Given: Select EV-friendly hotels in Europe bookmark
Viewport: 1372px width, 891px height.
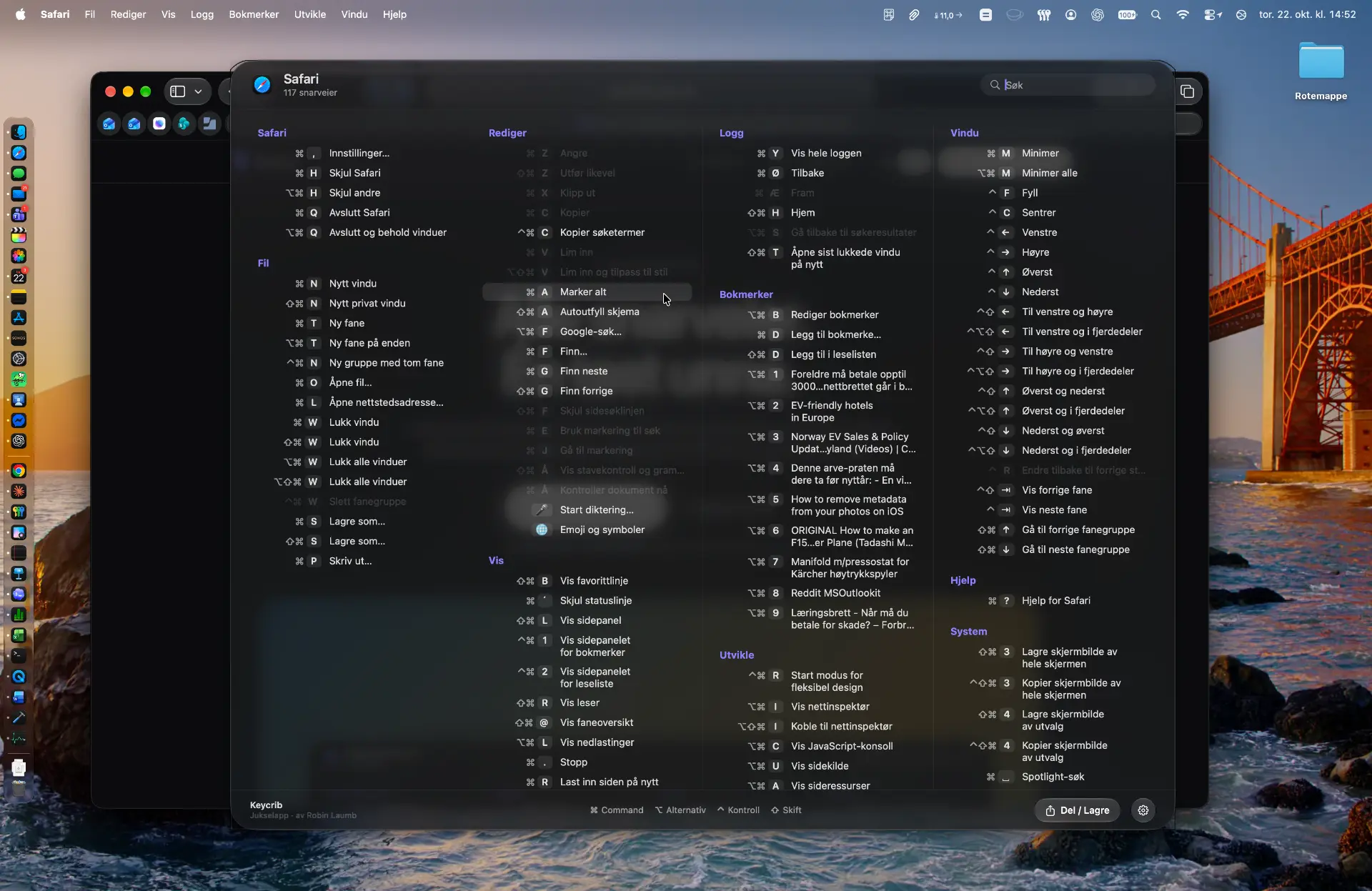Looking at the screenshot, I should point(817,411).
